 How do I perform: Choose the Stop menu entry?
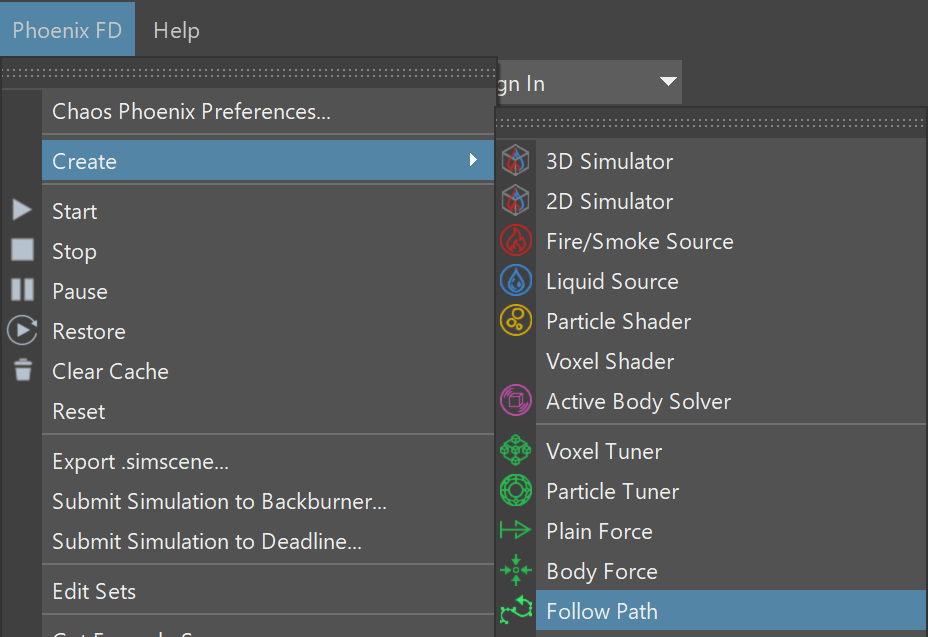coord(268,251)
